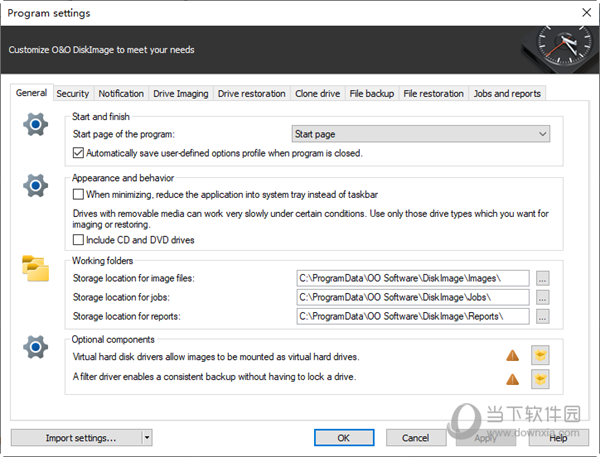
Task: Confirm settings with the OK button
Action: click(x=344, y=437)
